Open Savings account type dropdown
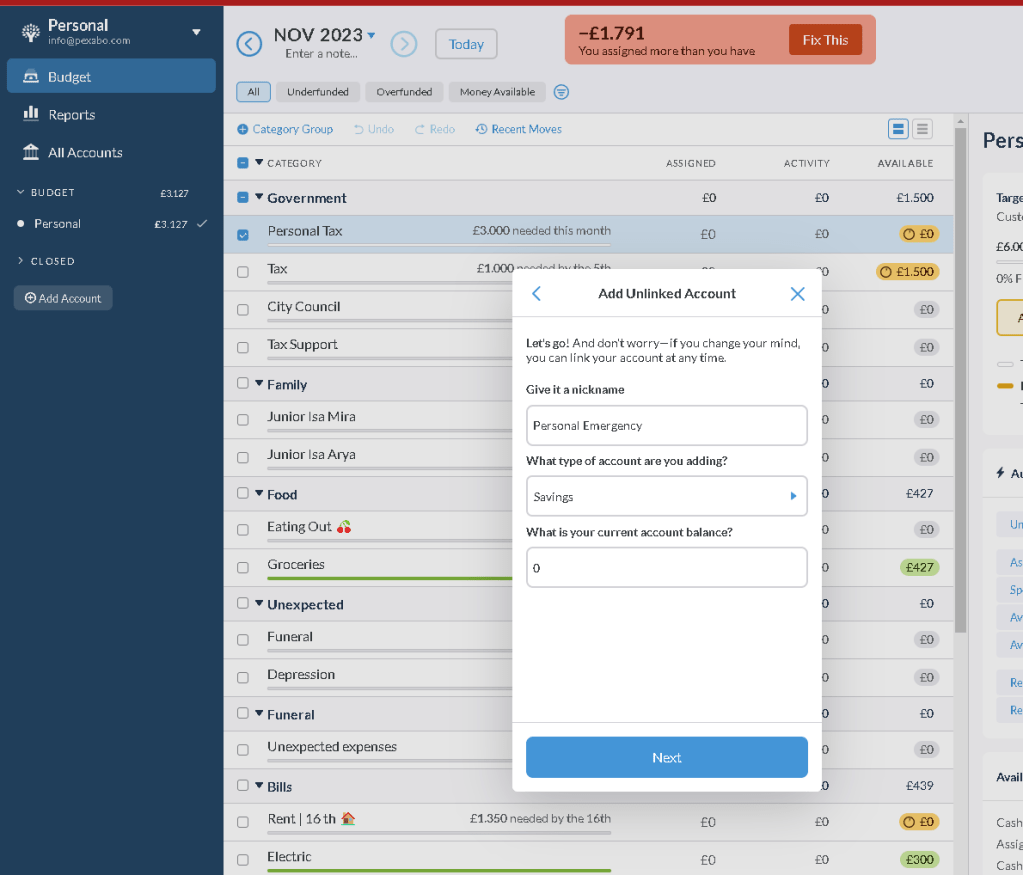1023x875 pixels. click(666, 497)
